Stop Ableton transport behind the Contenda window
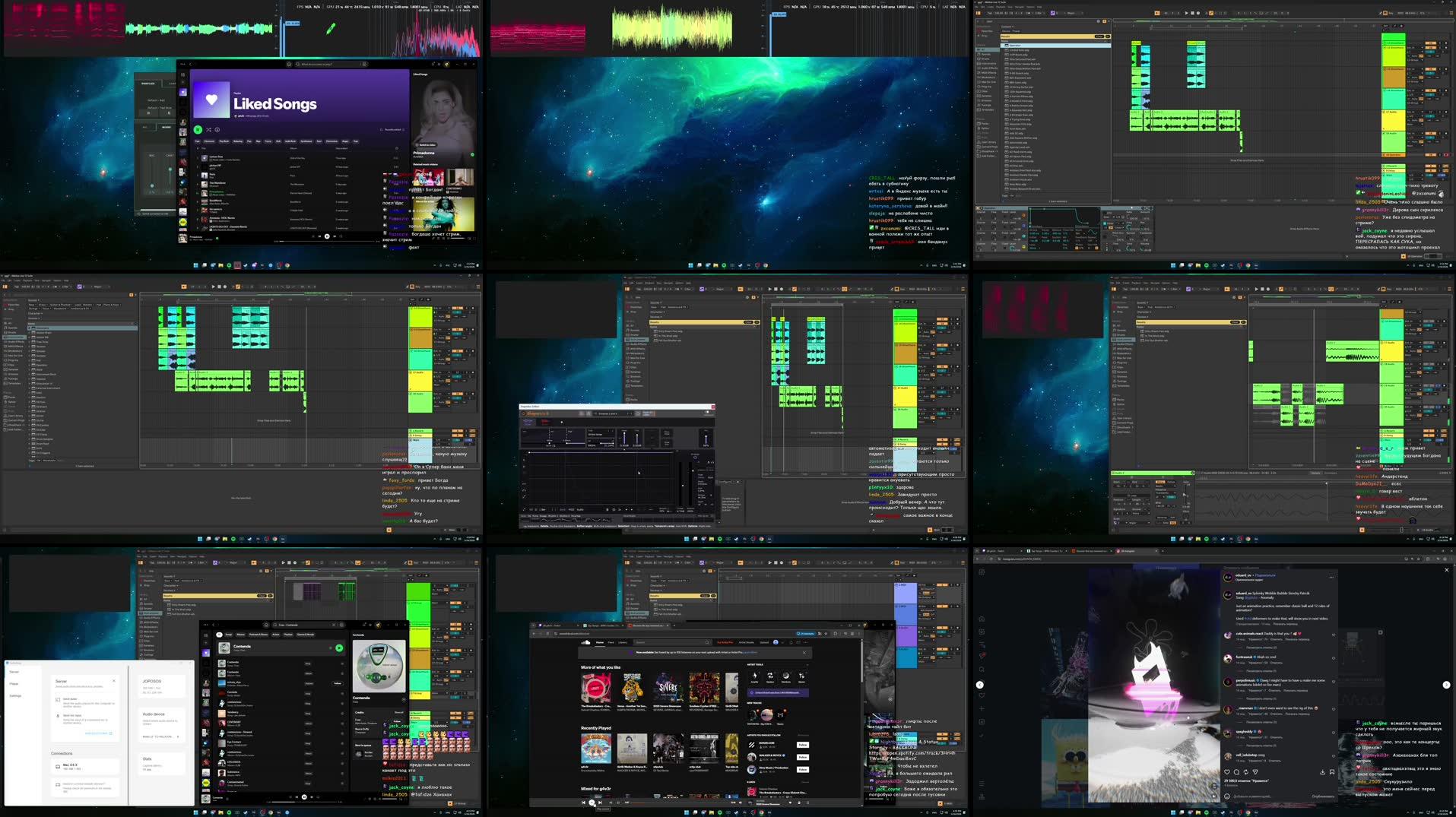 pyautogui.click(x=289, y=562)
